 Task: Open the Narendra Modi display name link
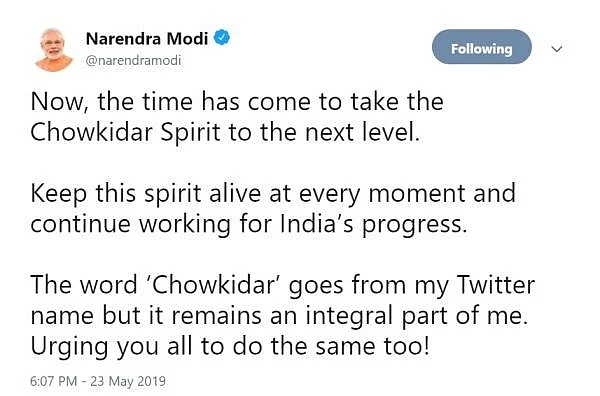tap(147, 39)
